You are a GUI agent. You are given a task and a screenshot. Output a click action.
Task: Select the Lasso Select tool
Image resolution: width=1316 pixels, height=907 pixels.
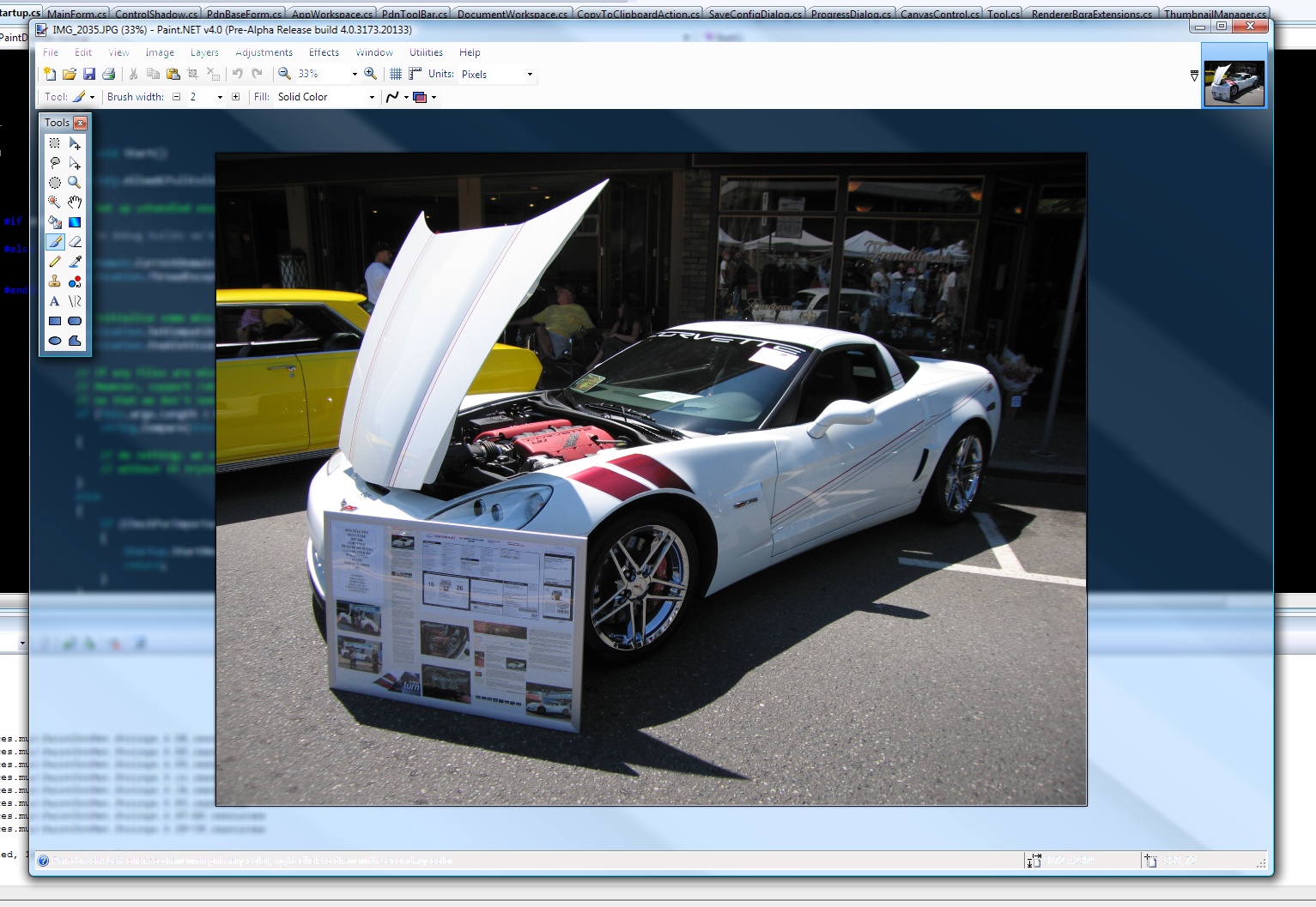(x=55, y=163)
